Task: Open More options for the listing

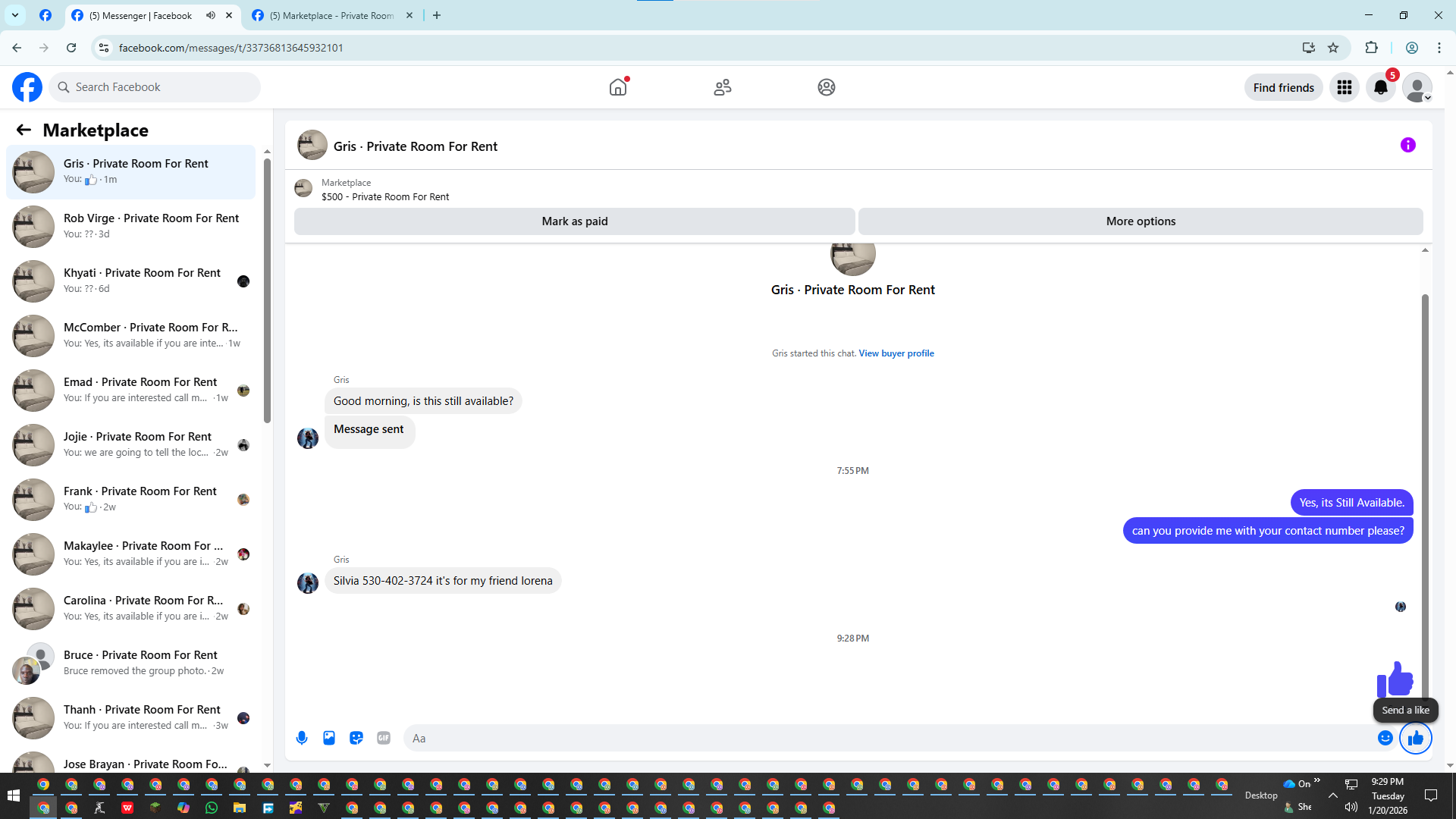Action: click(x=1141, y=221)
